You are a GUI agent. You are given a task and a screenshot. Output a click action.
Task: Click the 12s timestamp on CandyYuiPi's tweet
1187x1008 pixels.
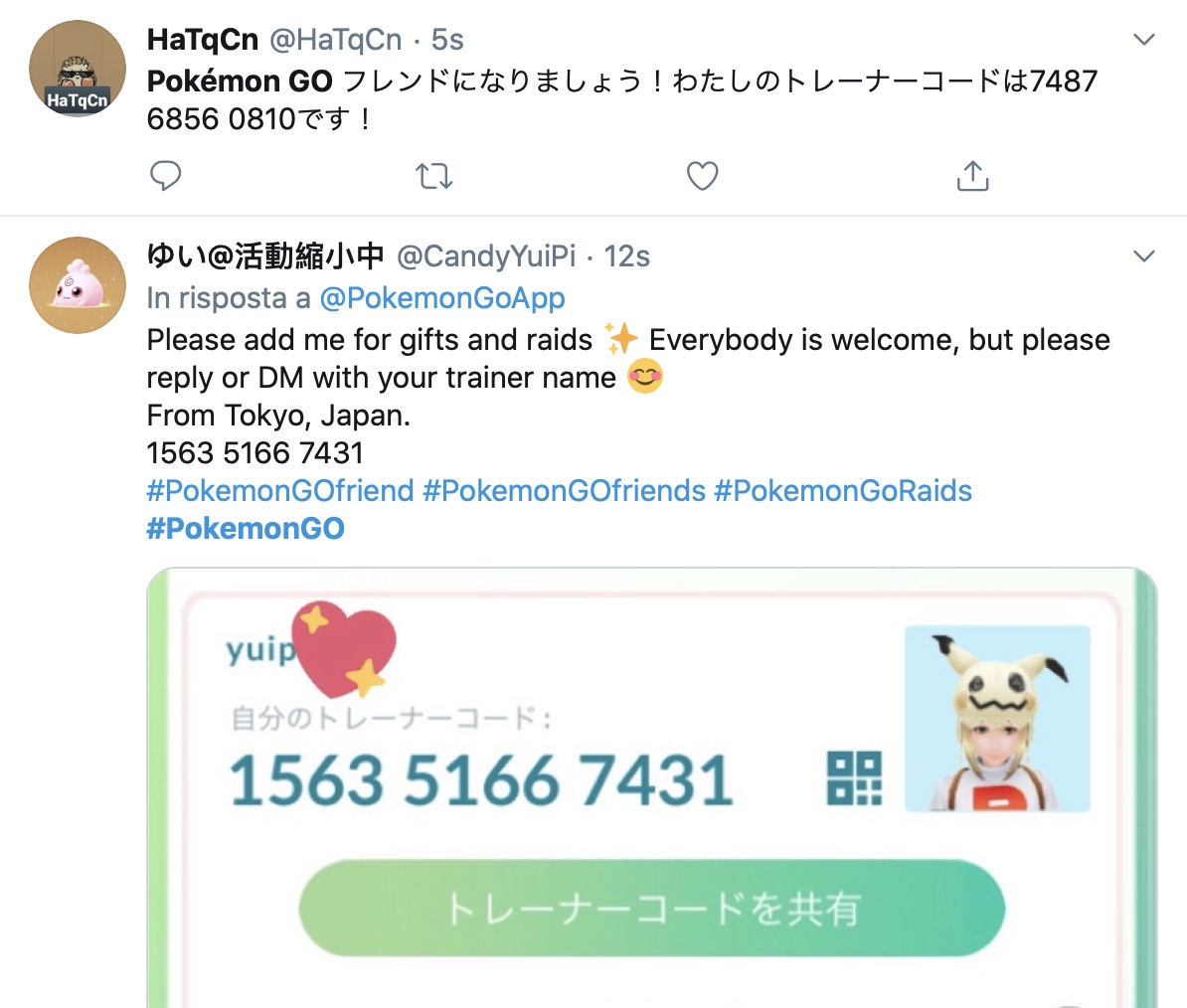click(627, 255)
